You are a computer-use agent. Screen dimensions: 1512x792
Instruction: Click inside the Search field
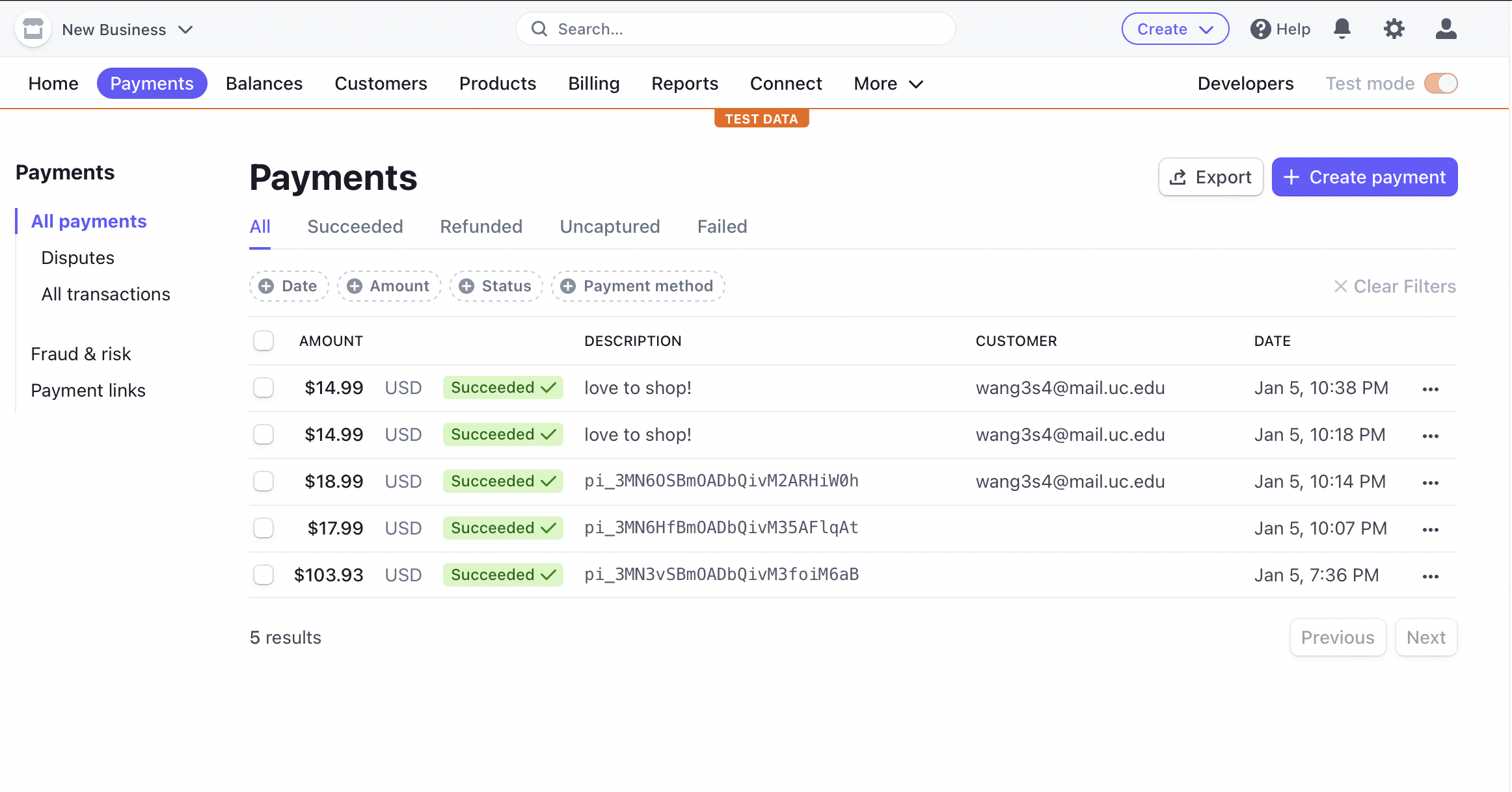click(716, 29)
